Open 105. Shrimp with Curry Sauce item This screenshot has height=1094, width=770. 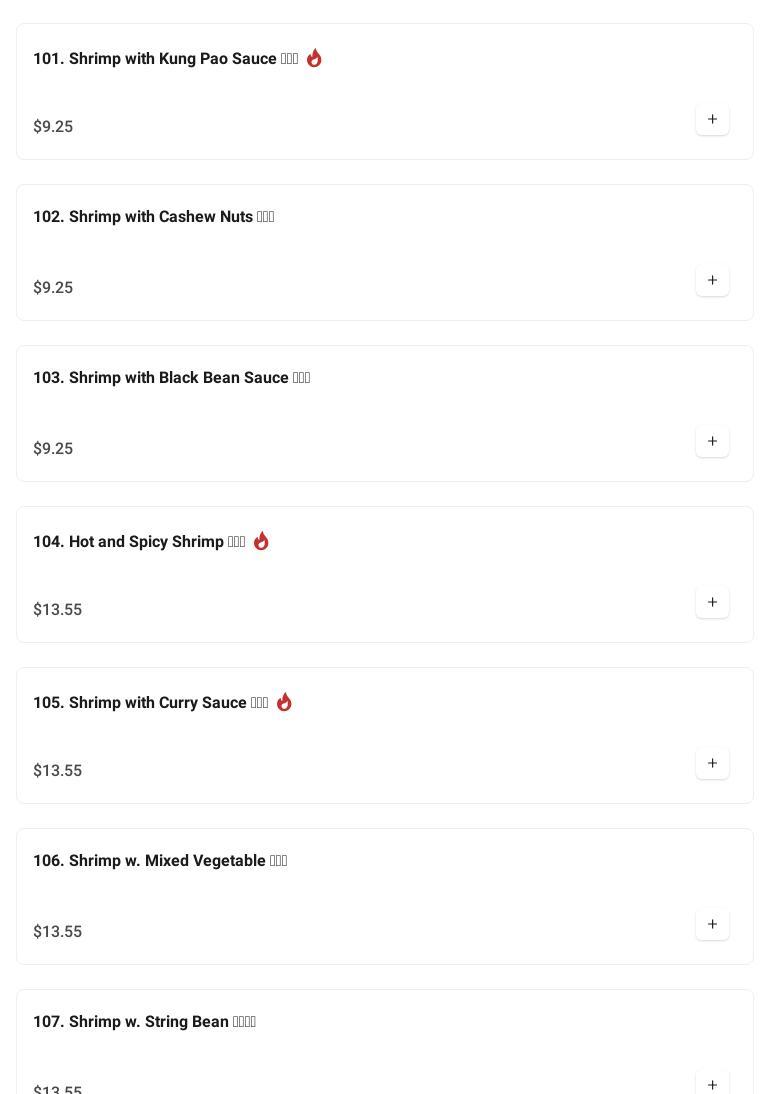point(150,703)
